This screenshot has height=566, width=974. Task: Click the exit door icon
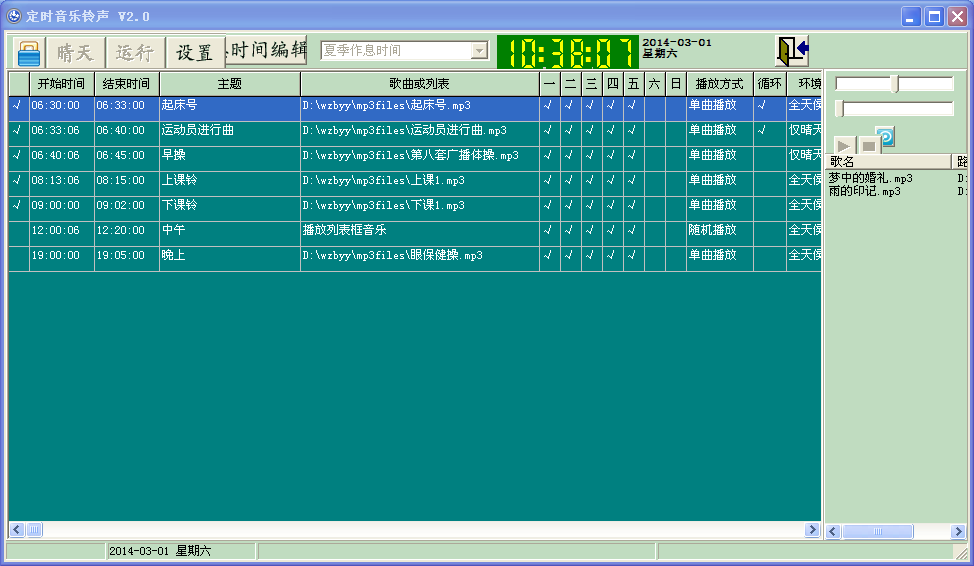(x=792, y=51)
